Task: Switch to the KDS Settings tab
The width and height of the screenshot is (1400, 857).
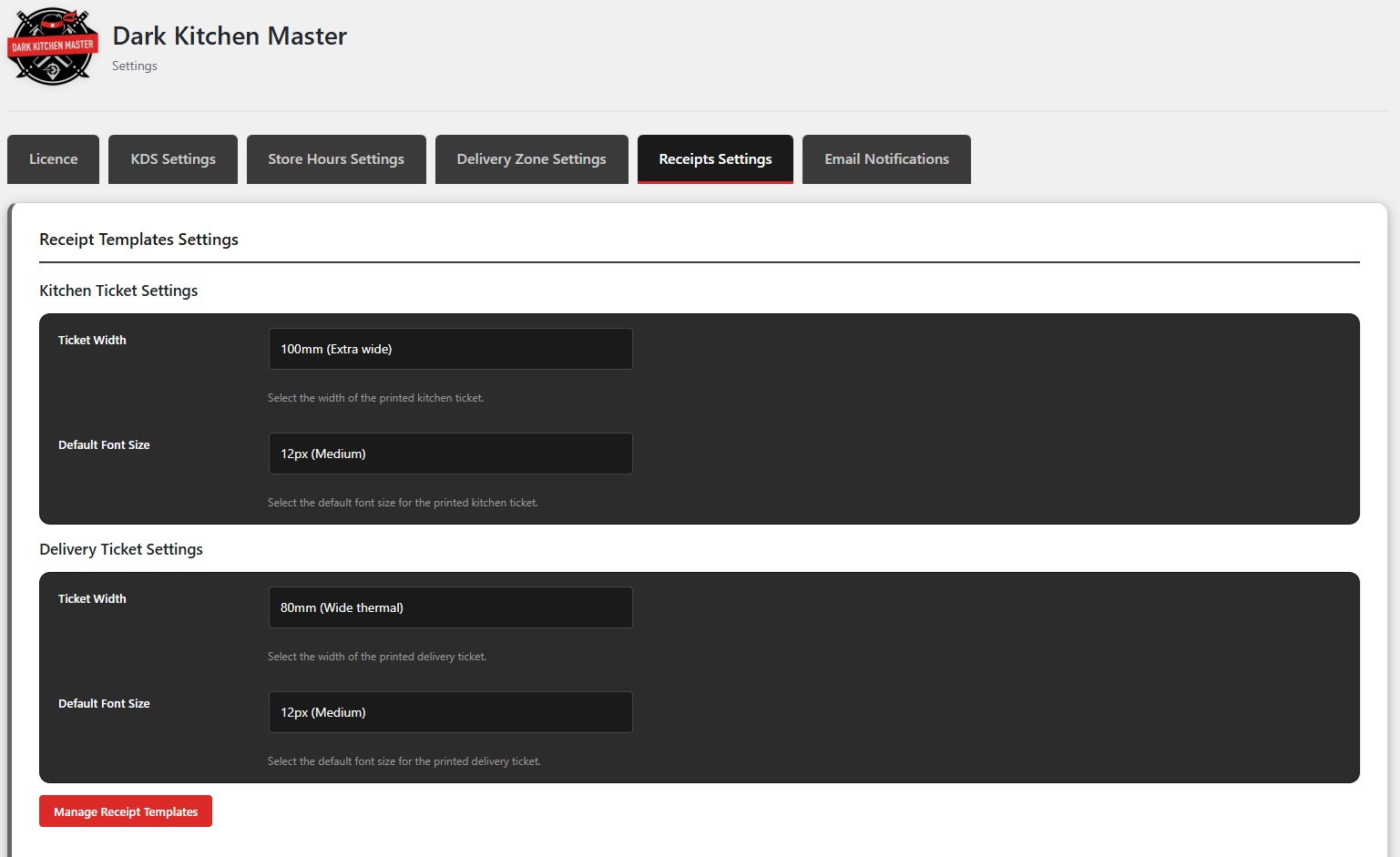Action: point(173,159)
